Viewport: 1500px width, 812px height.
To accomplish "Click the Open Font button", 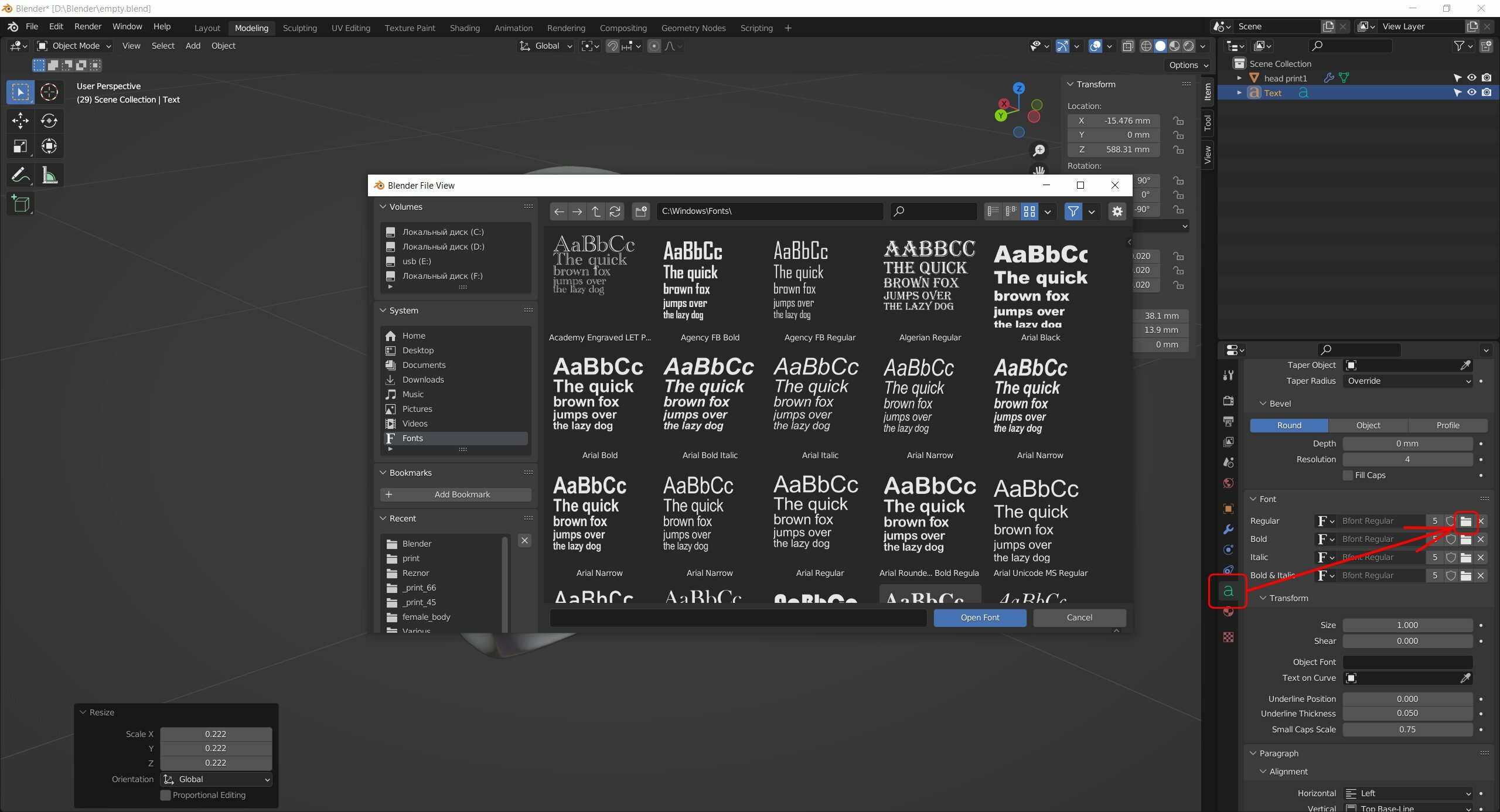I will tap(980, 617).
